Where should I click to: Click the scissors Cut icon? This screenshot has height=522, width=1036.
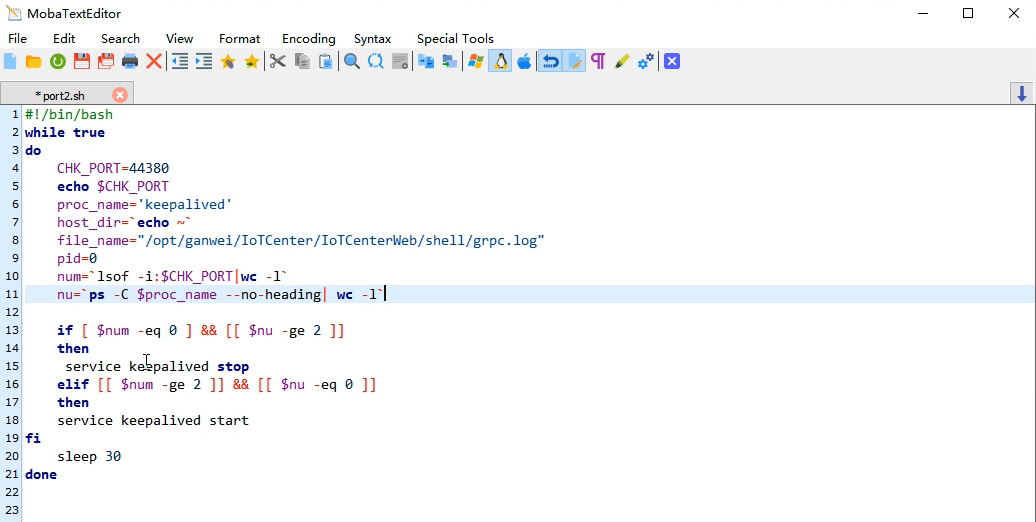(x=277, y=62)
